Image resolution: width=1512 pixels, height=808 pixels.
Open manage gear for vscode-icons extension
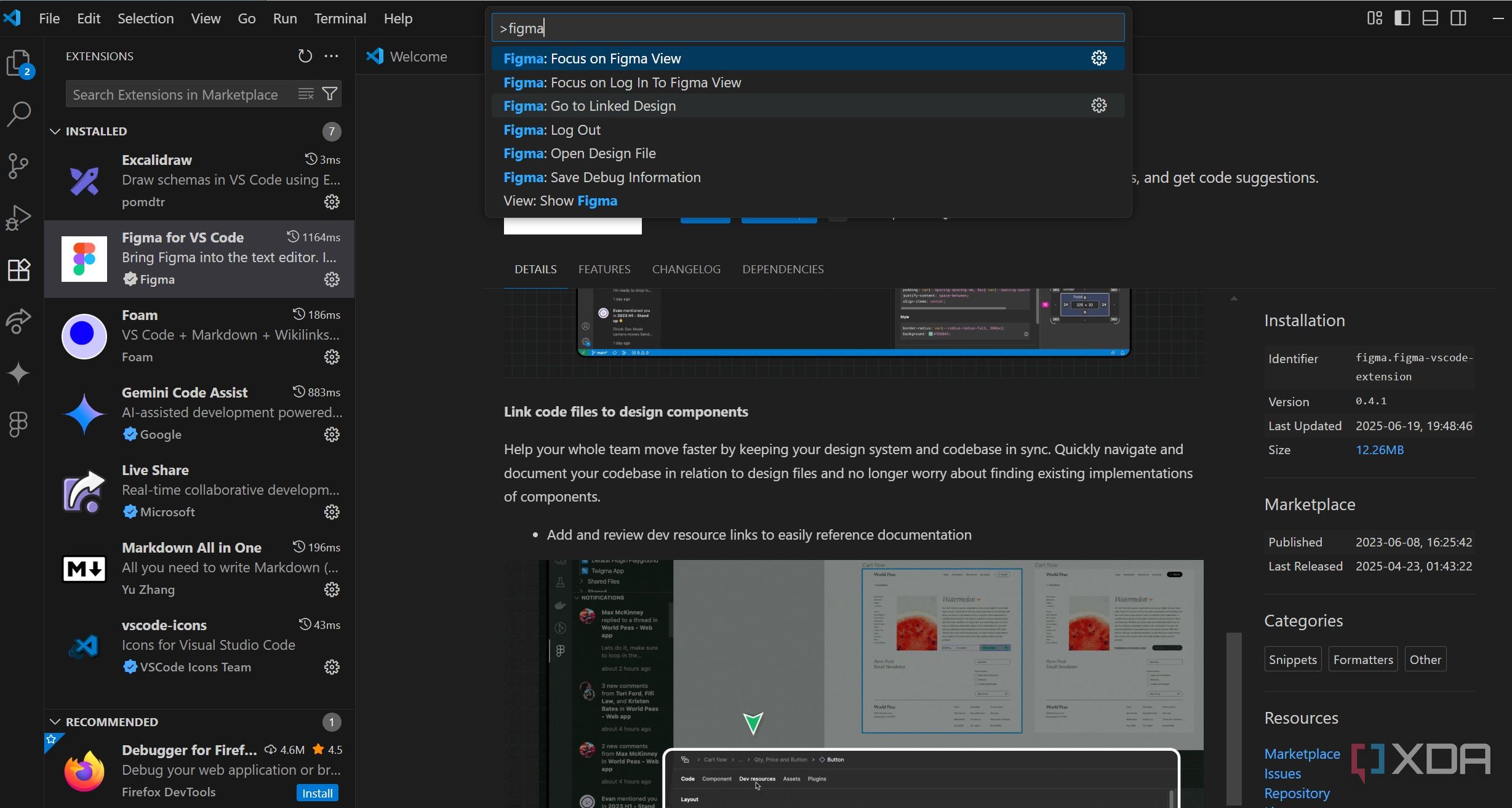pyautogui.click(x=332, y=667)
